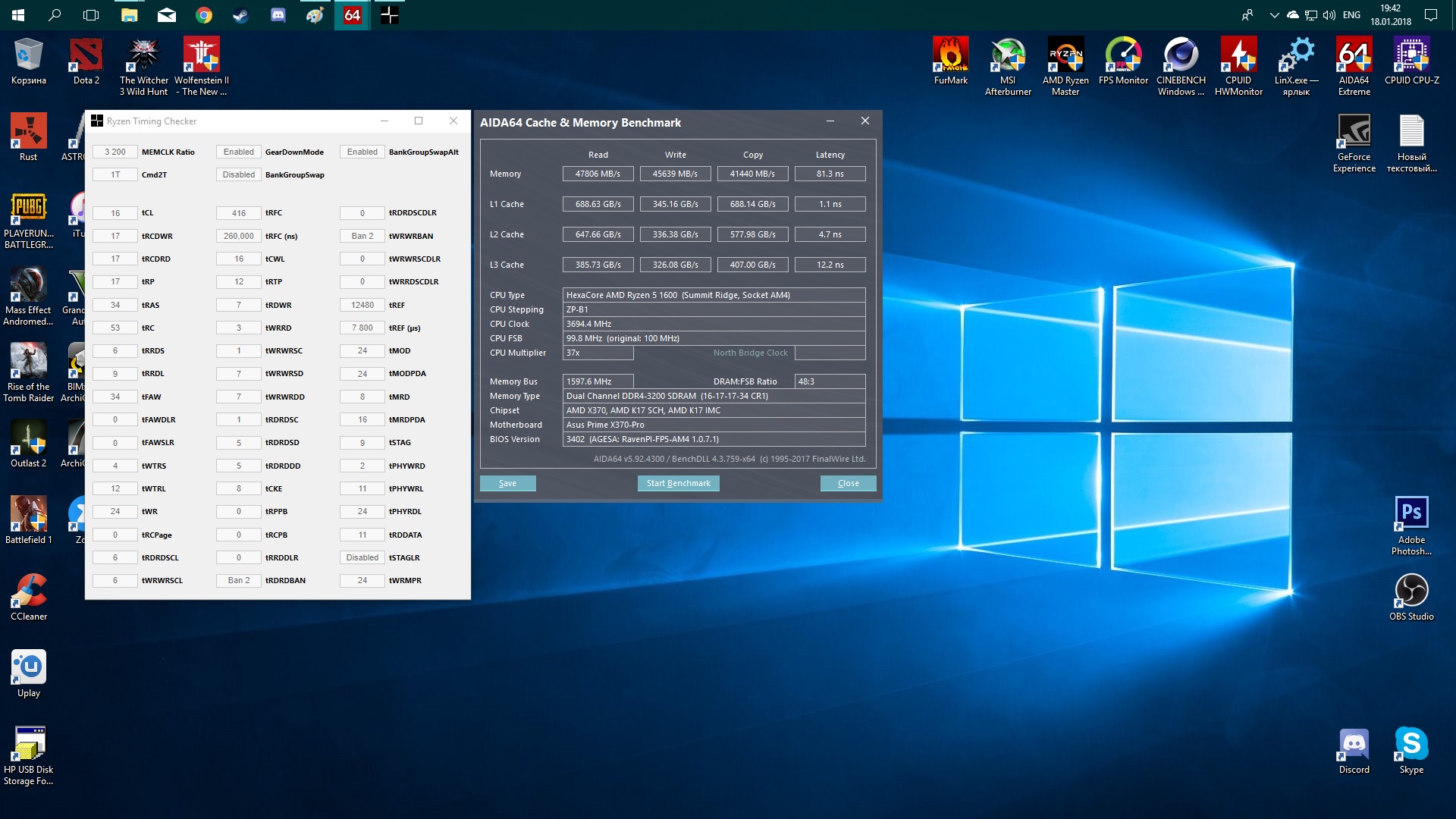Open Steam from the taskbar
This screenshot has height=819, width=1456.
(x=241, y=15)
